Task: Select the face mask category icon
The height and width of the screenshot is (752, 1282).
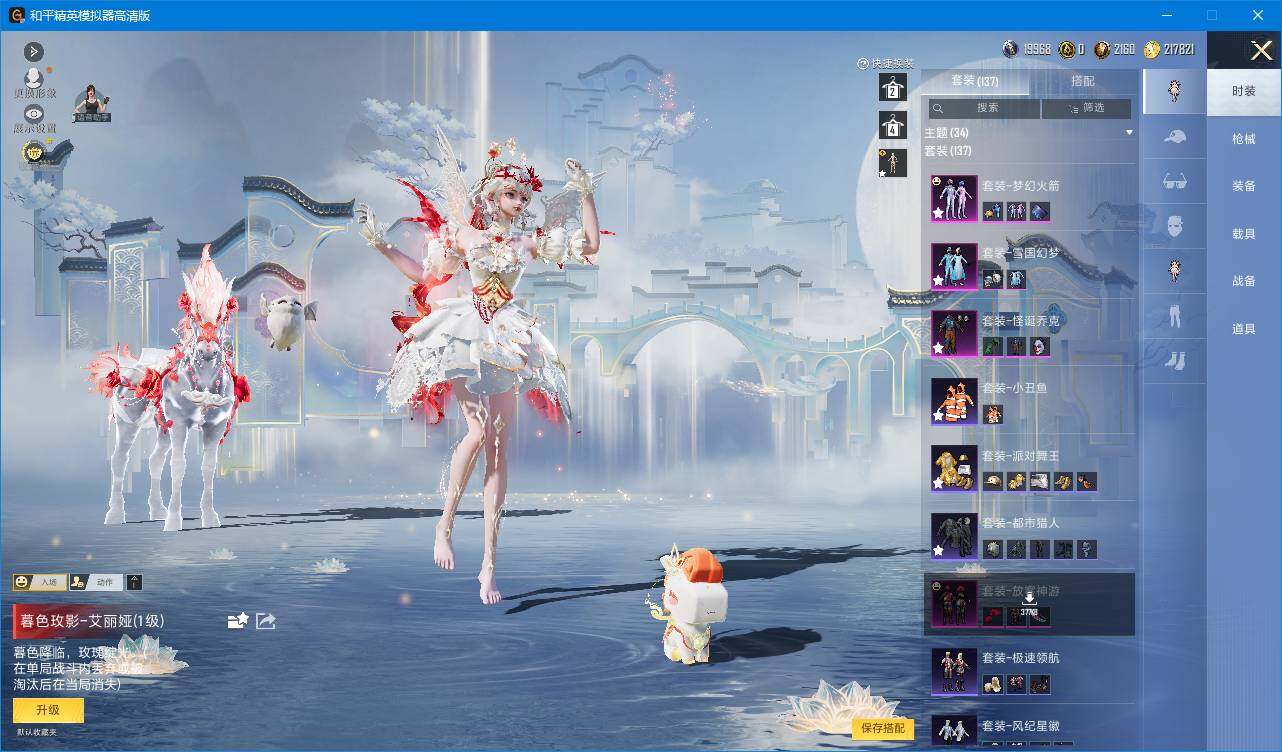Action: 1174,226
